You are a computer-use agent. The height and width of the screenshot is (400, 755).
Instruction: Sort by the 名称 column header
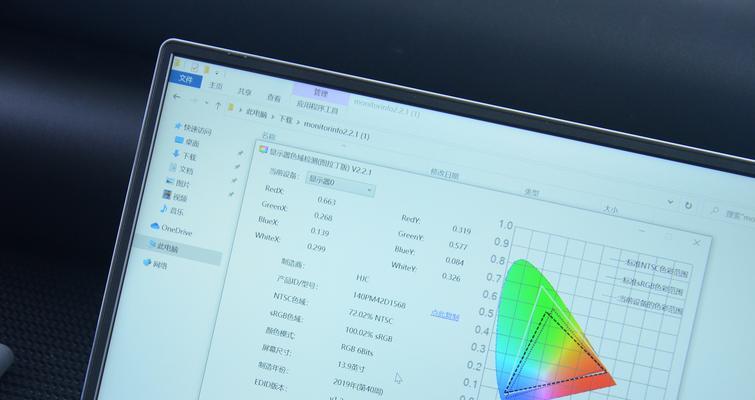pos(268,136)
